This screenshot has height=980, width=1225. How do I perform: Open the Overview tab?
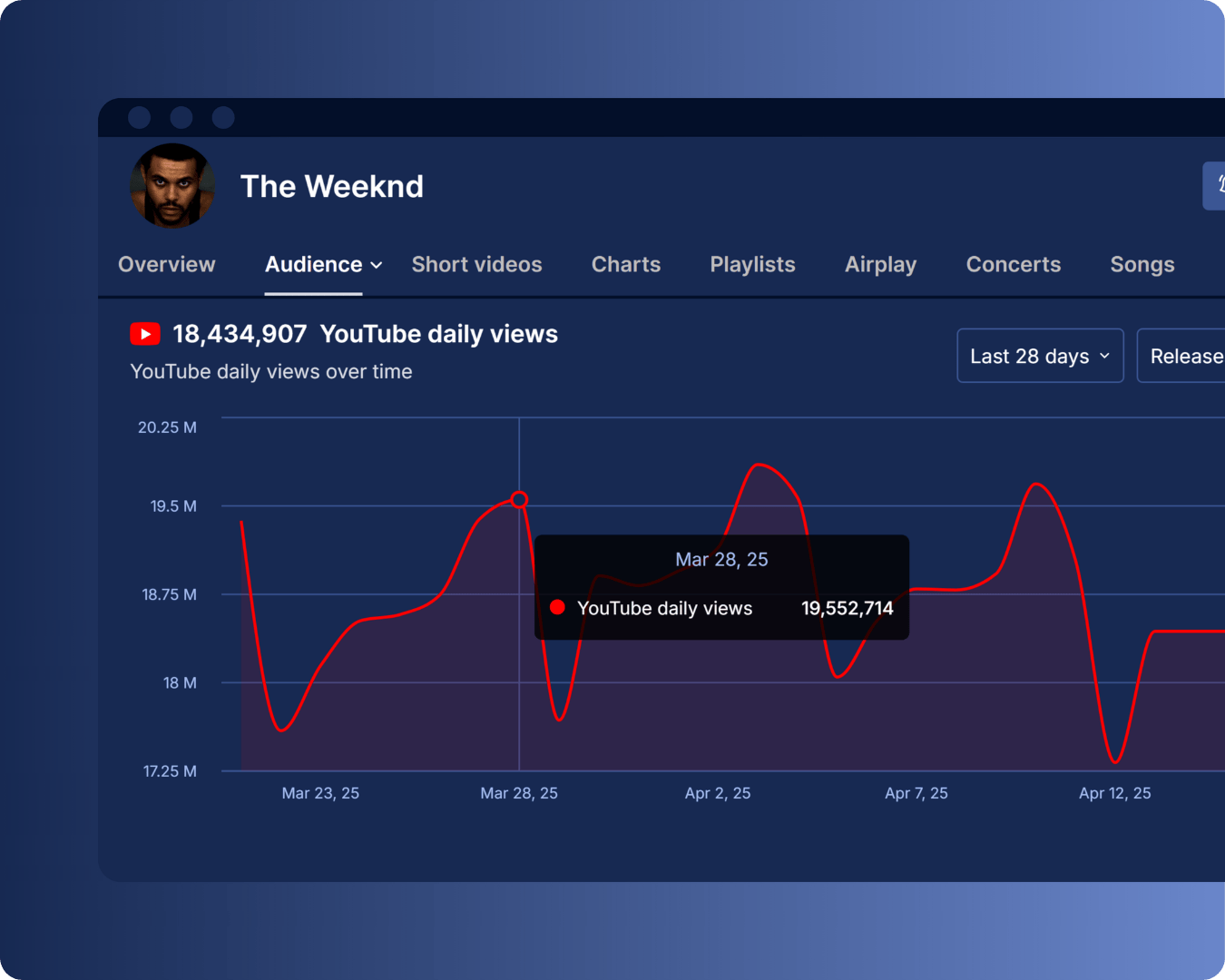click(x=167, y=264)
